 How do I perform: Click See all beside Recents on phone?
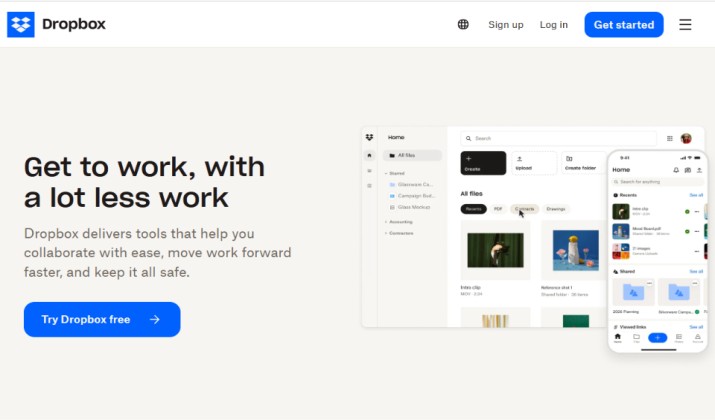tap(696, 195)
